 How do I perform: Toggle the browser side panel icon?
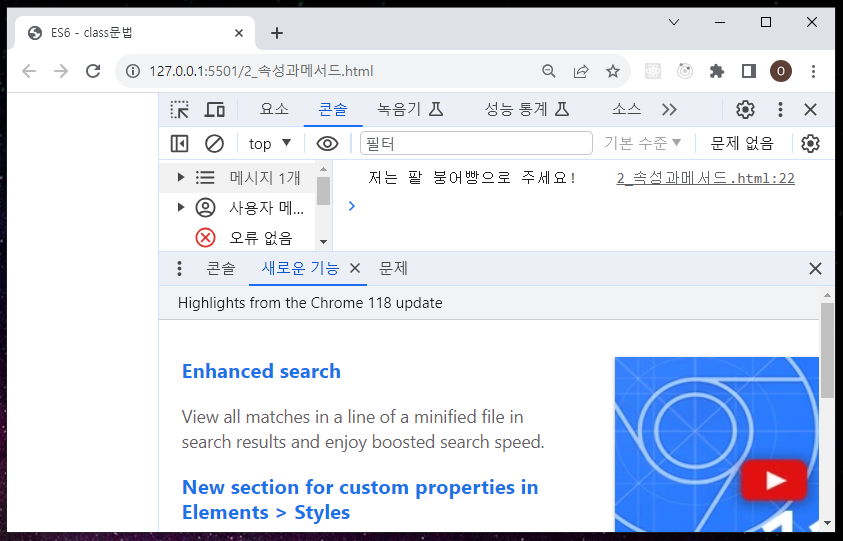pos(749,71)
